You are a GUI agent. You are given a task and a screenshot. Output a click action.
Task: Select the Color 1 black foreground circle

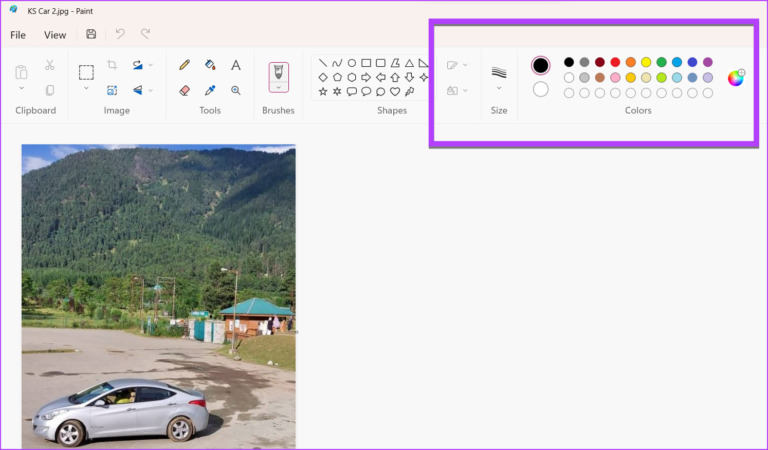point(541,65)
